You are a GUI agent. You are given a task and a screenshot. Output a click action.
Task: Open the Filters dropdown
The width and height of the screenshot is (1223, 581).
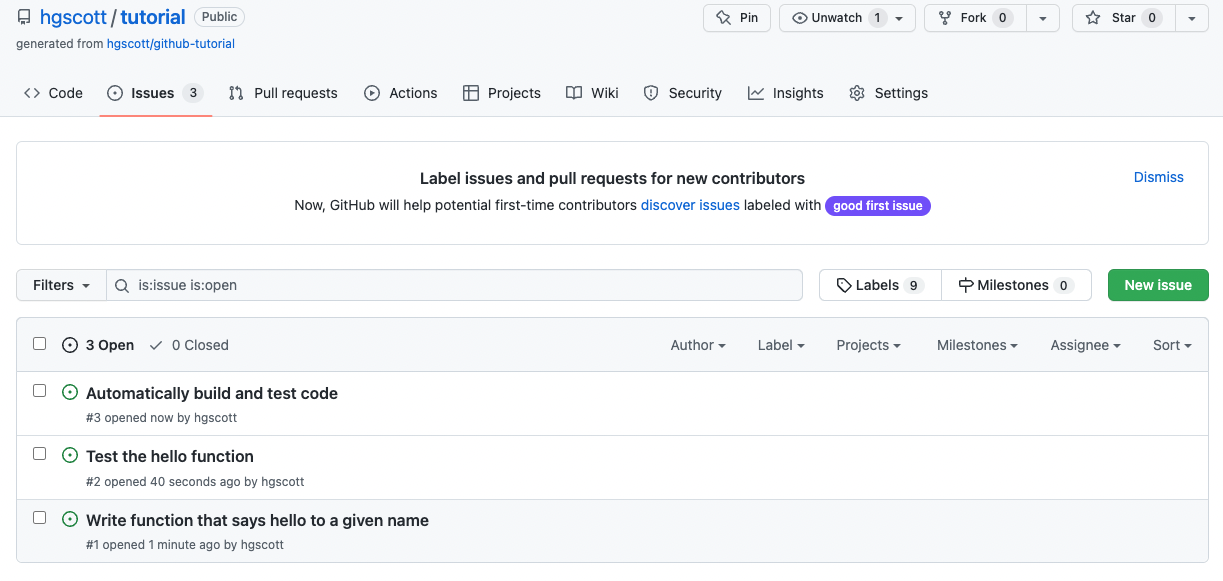(61, 285)
